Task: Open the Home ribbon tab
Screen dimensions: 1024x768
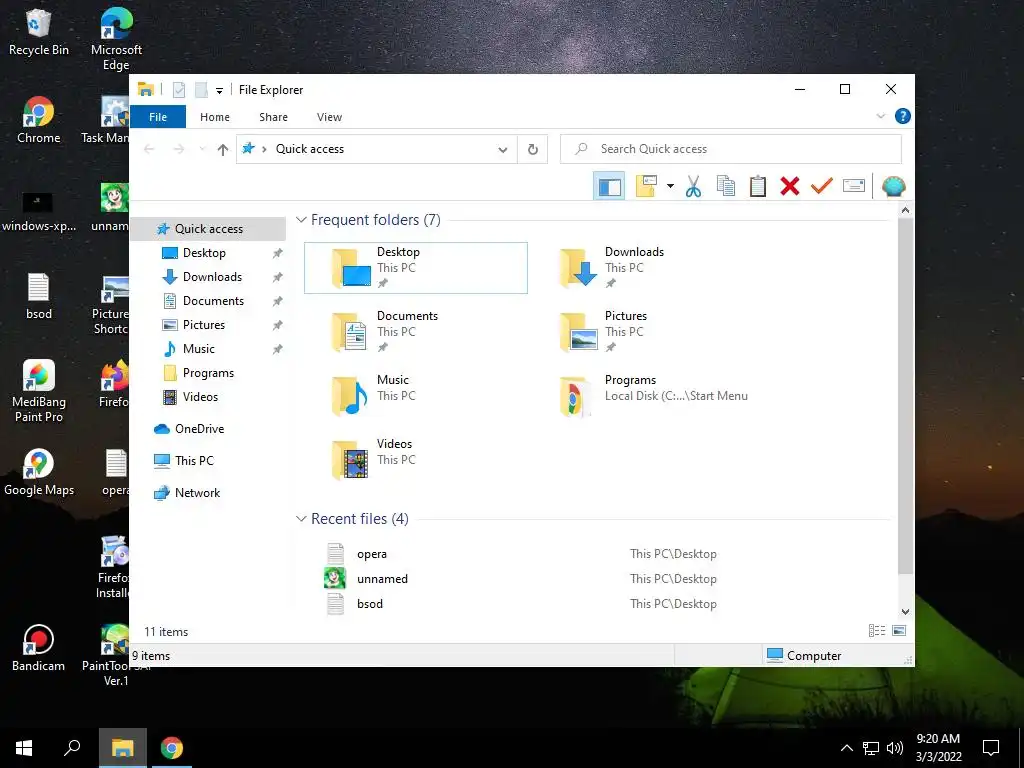Action: click(x=215, y=117)
